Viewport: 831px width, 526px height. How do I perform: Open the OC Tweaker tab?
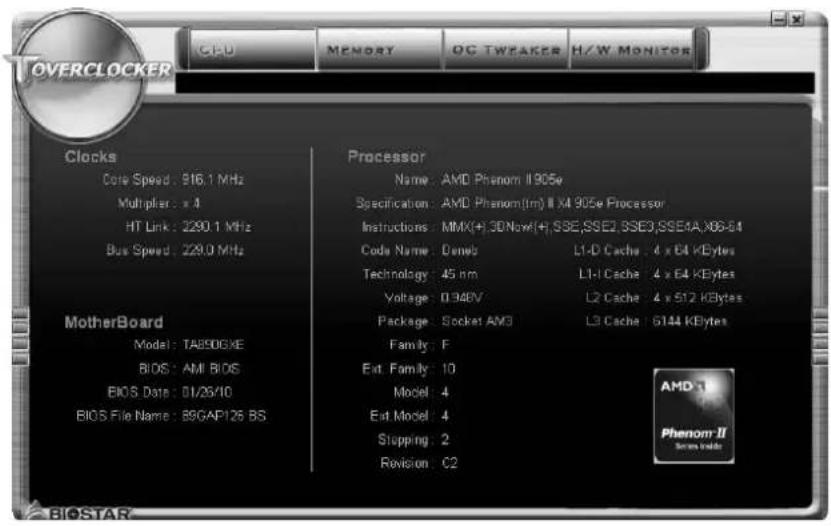pos(506,49)
